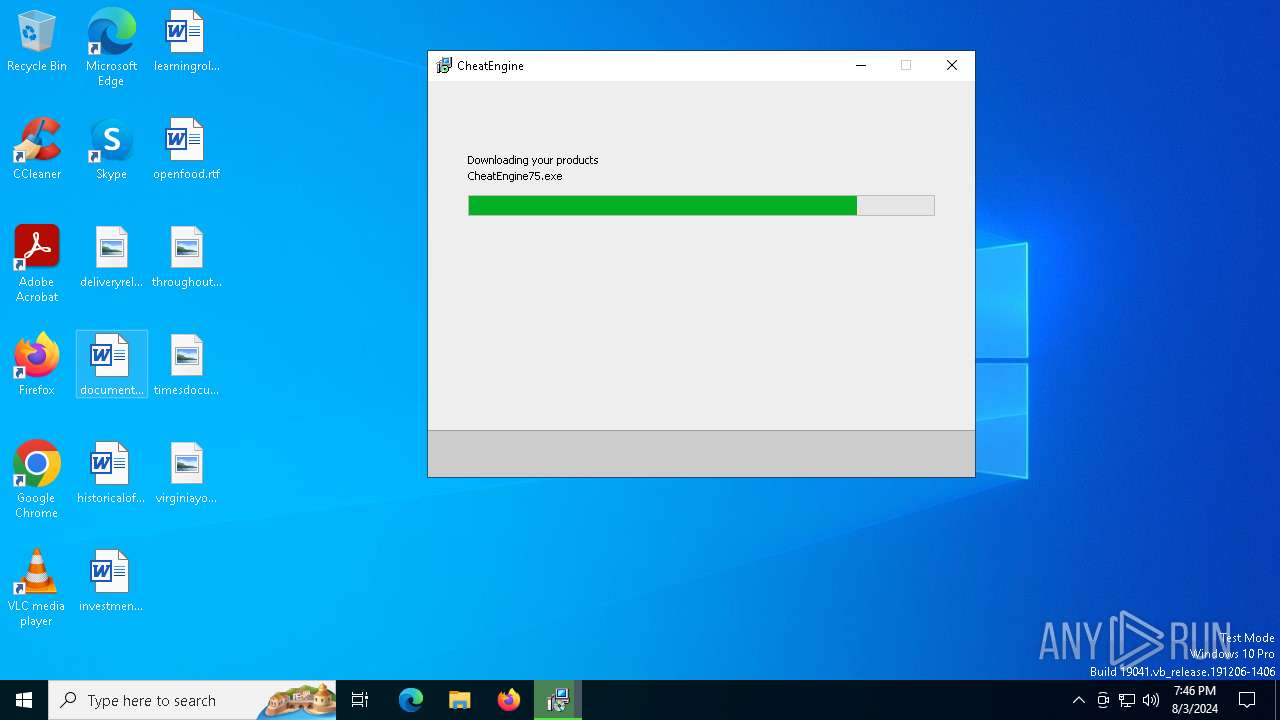Select the openfood.rtf file icon
The height and width of the screenshot is (720, 1280).
[186, 149]
